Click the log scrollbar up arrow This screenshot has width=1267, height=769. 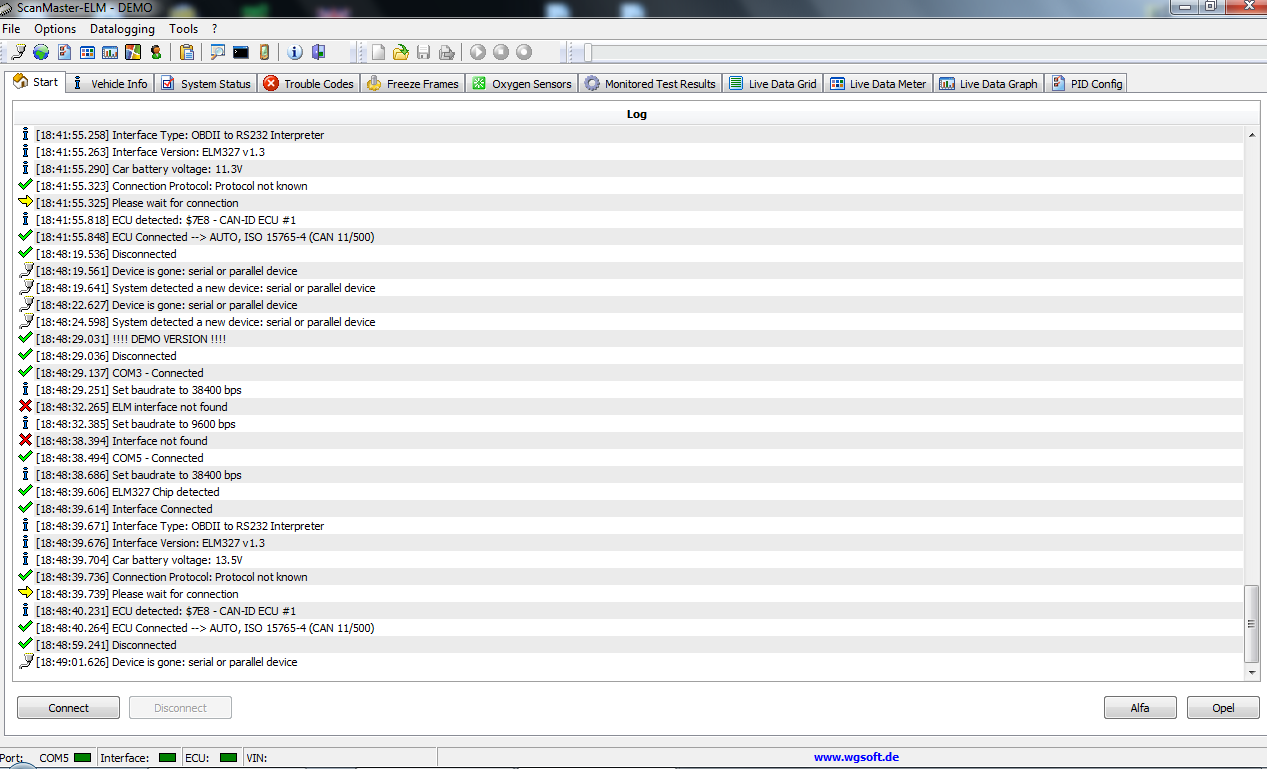(x=1251, y=135)
